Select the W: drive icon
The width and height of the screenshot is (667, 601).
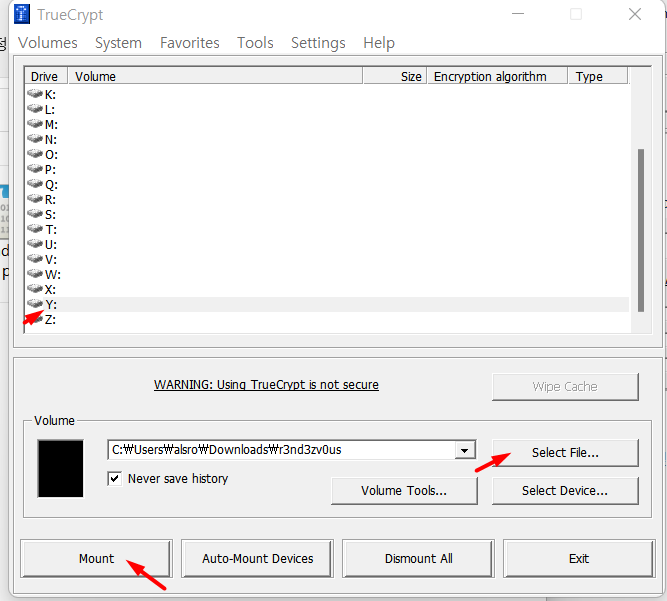pyautogui.click(x=35, y=273)
